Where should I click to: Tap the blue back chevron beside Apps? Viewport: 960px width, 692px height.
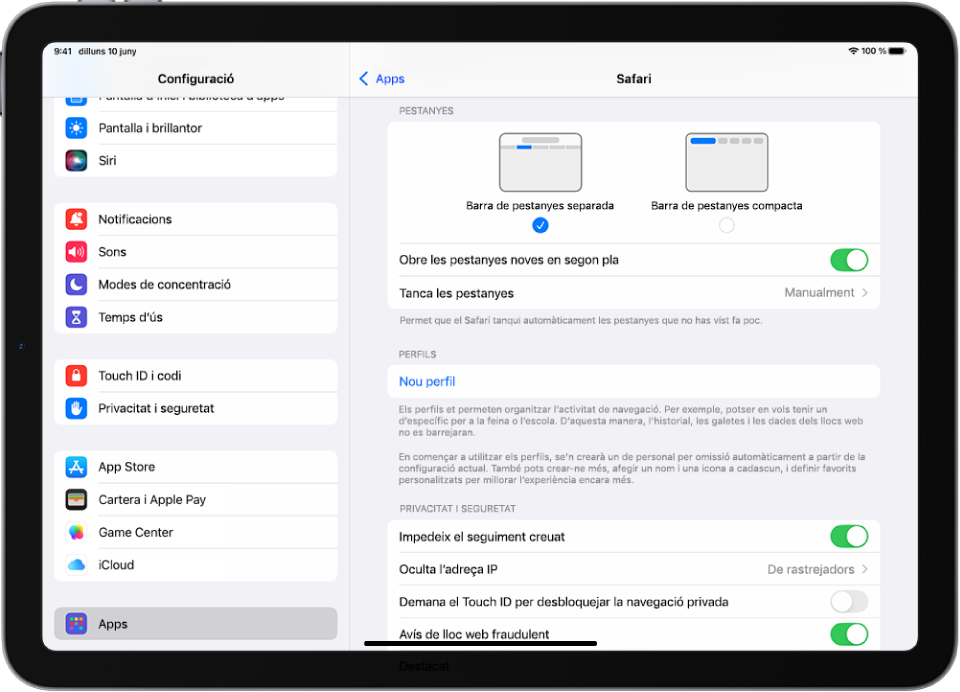(364, 78)
